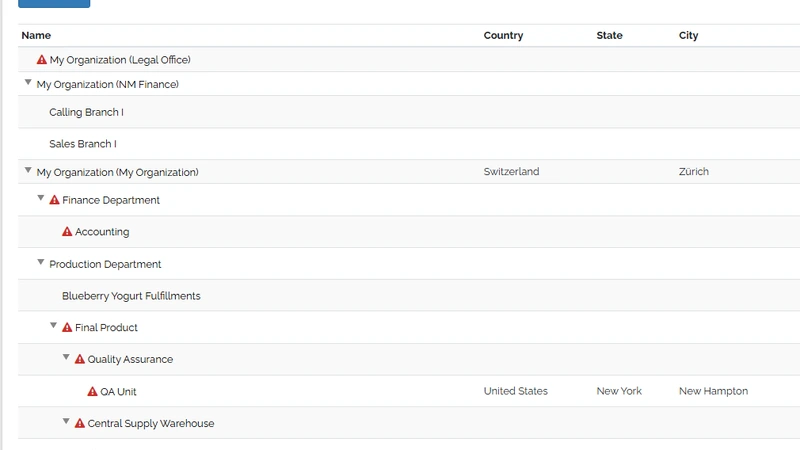Collapse the Finance Department branch
Screen dimensions: 800x450
coord(41,198)
